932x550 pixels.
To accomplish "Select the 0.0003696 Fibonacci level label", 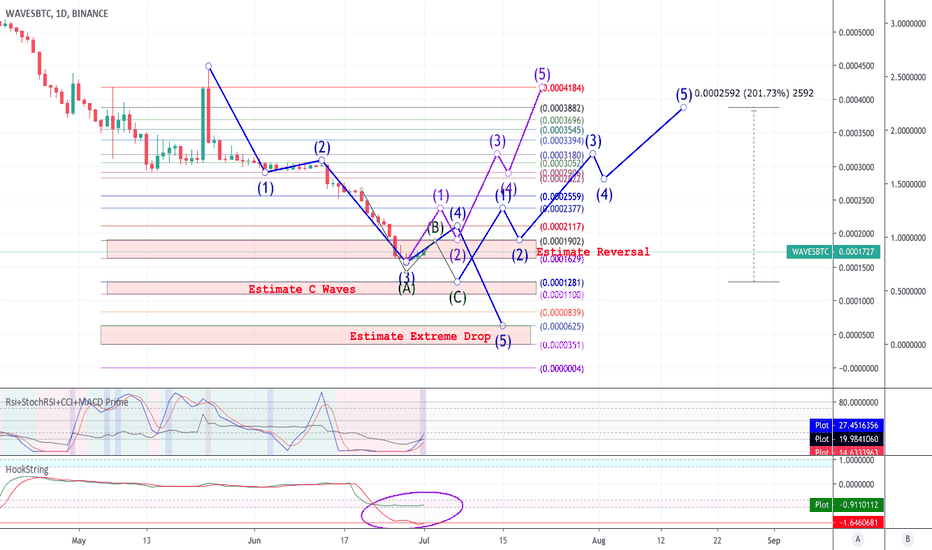I will (x=562, y=120).
